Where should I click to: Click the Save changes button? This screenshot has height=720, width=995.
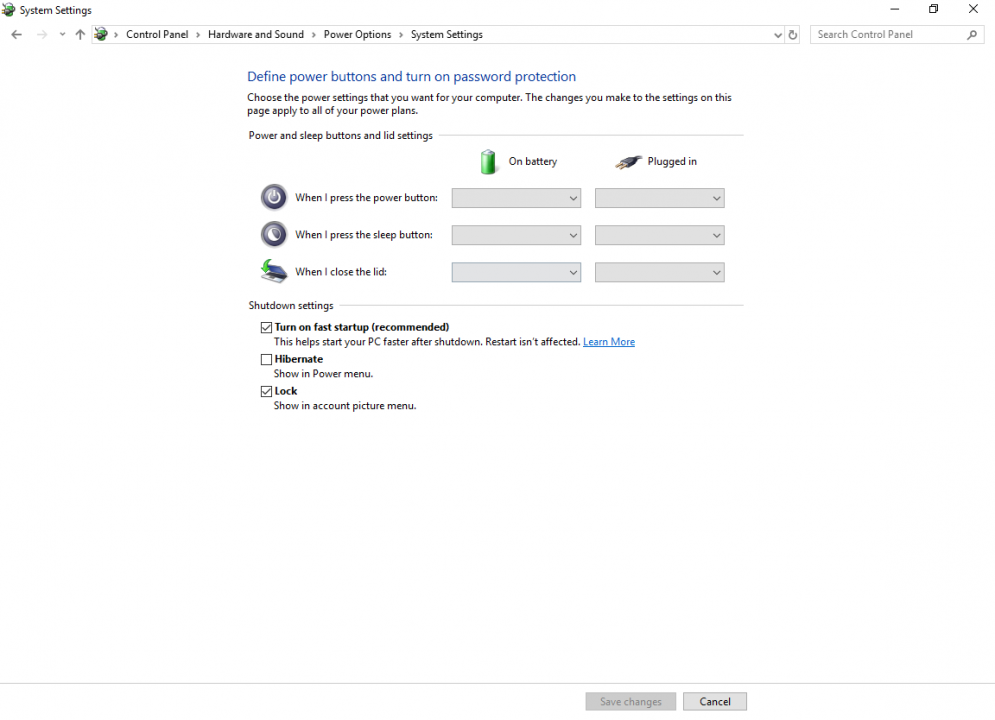pos(631,702)
